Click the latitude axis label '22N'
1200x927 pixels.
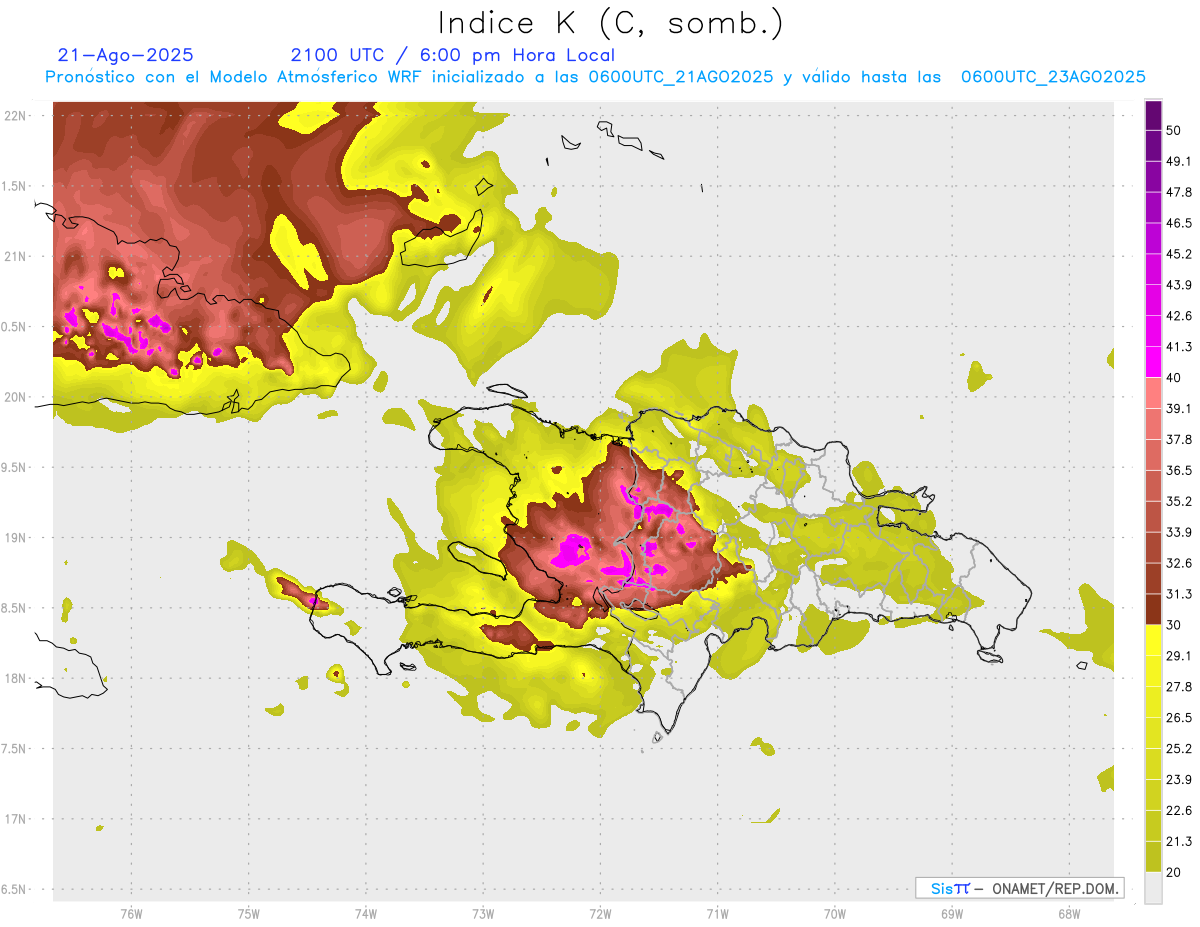pos(15,116)
